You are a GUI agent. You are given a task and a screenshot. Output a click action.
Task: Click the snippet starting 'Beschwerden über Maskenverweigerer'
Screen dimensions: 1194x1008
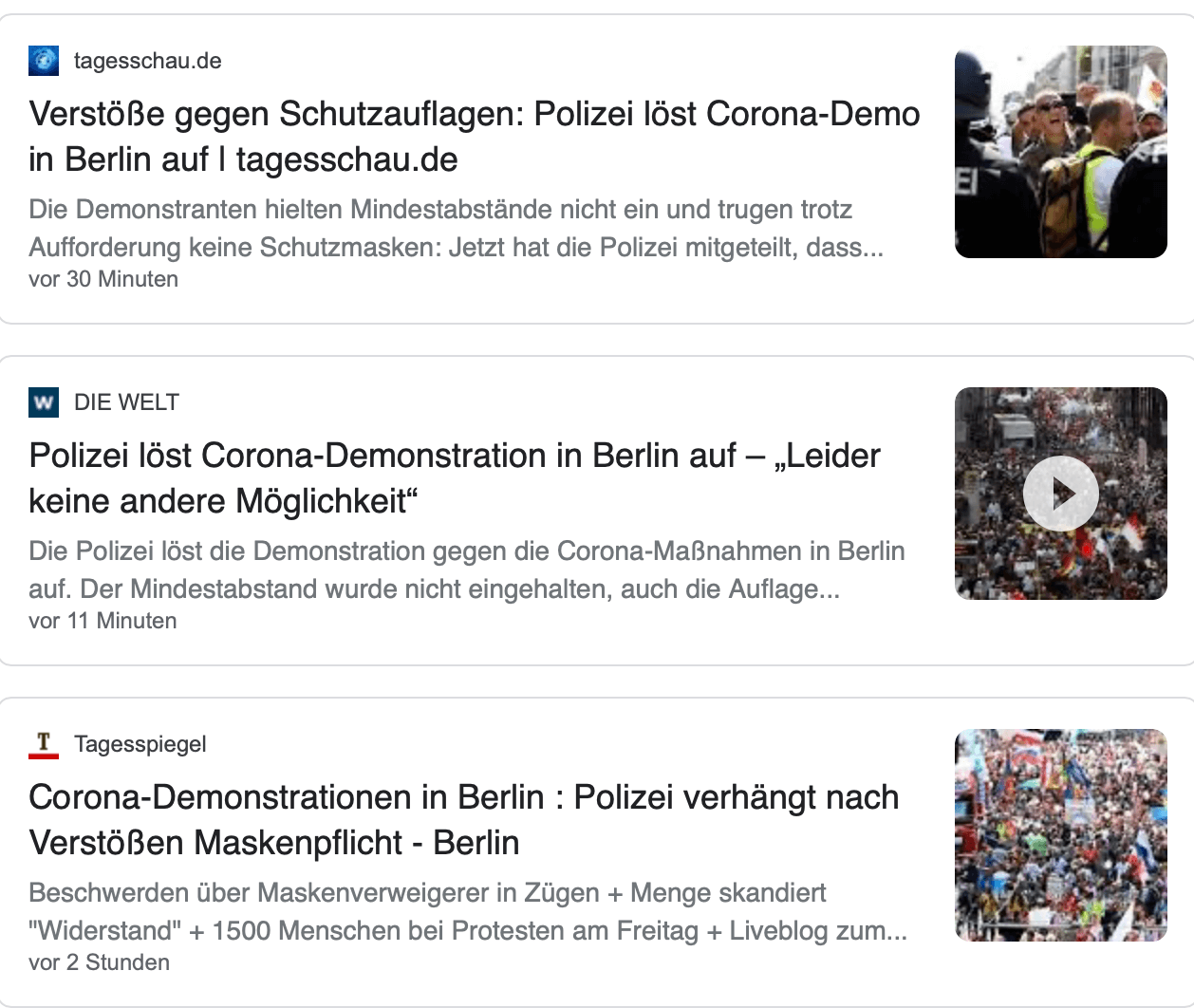tap(467, 912)
